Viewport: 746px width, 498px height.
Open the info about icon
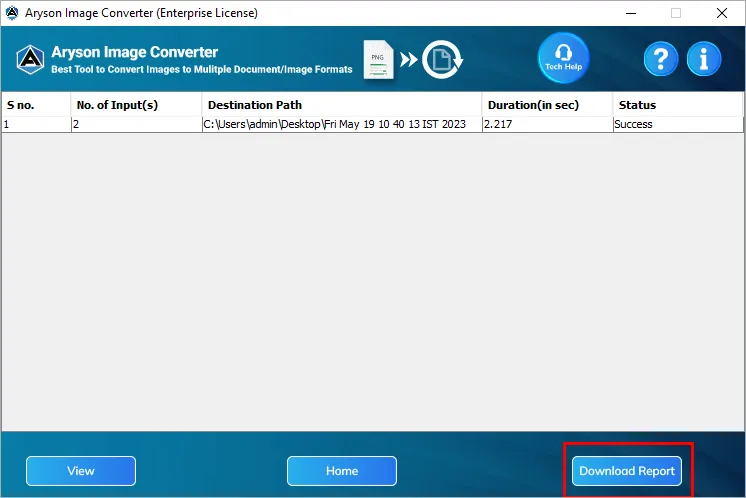(x=704, y=59)
